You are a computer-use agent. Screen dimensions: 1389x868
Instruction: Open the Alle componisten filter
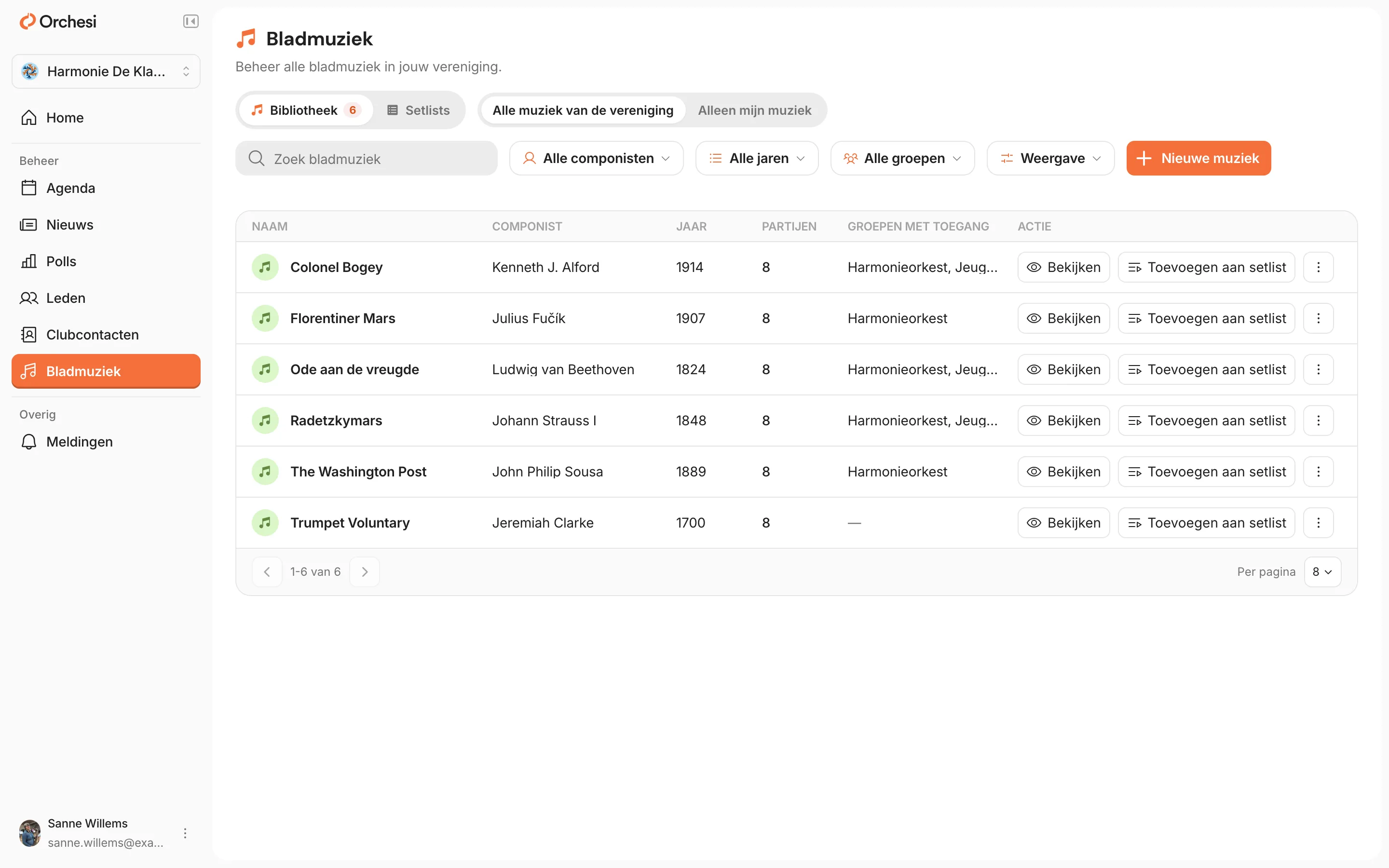point(596,159)
